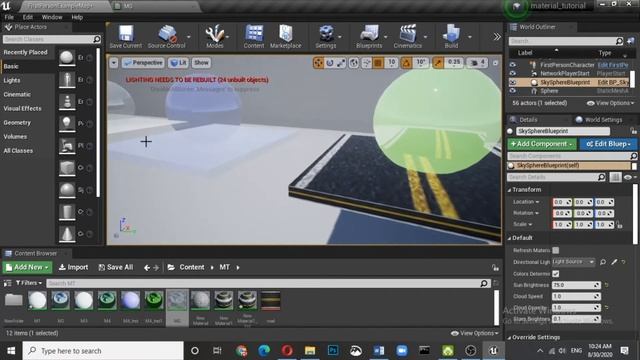This screenshot has width=640, height=360.
Task: Select the scale gizmo tool in viewport
Action: pyautogui.click(x=341, y=62)
